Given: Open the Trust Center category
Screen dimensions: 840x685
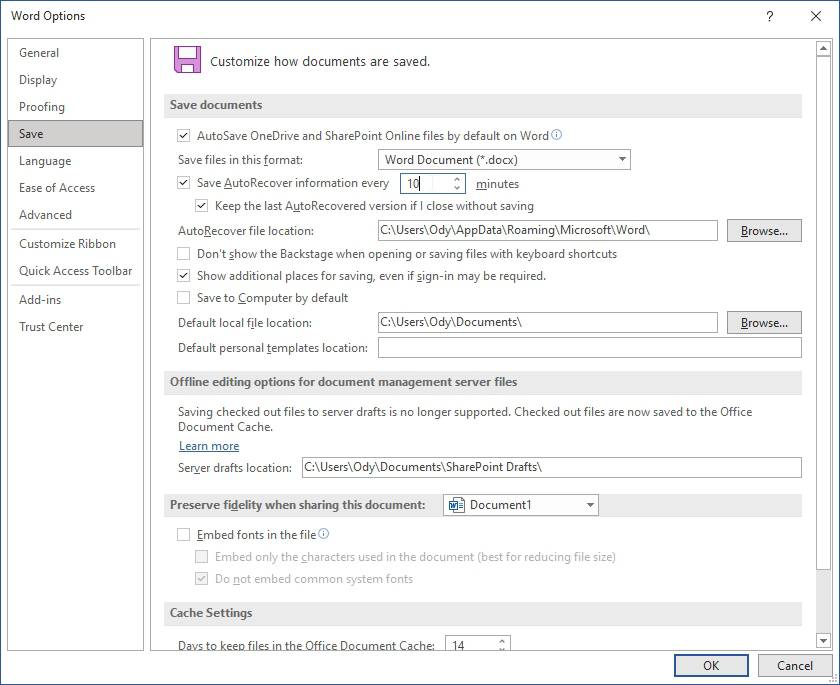Looking at the screenshot, I should (x=76, y=327).
